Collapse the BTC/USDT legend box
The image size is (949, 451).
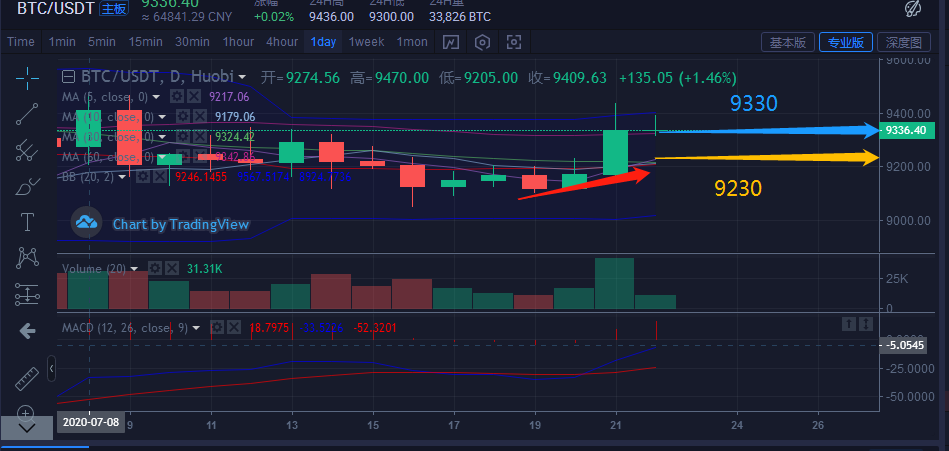pyautogui.click(x=68, y=77)
